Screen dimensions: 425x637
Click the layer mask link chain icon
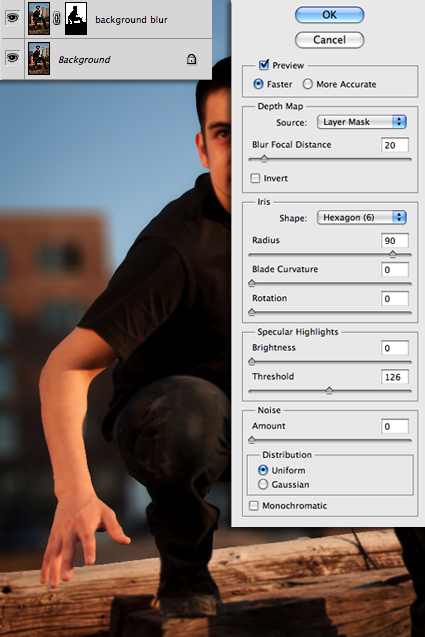tap(57, 18)
